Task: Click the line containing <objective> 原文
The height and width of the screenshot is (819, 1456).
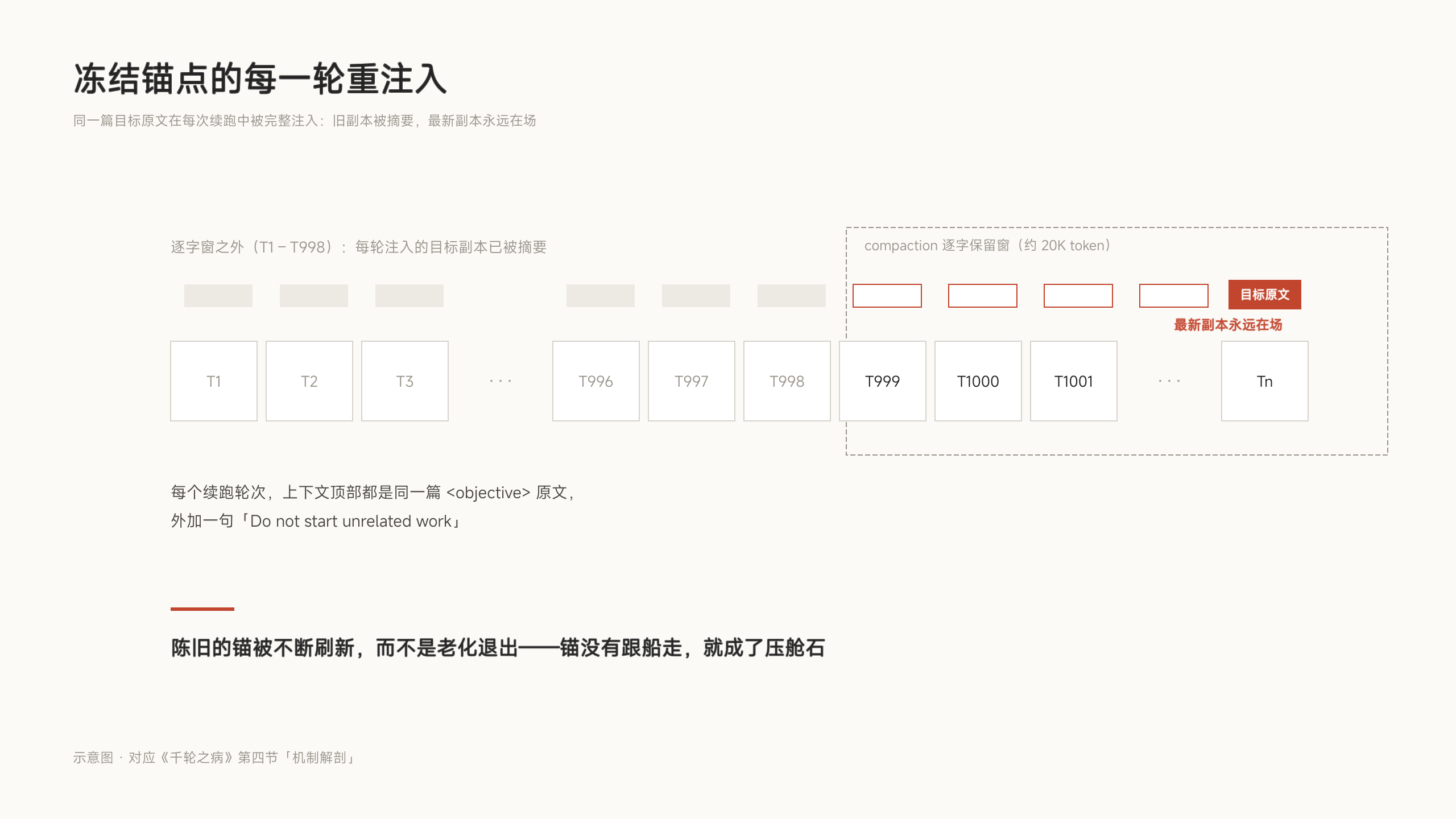Action: click(373, 493)
